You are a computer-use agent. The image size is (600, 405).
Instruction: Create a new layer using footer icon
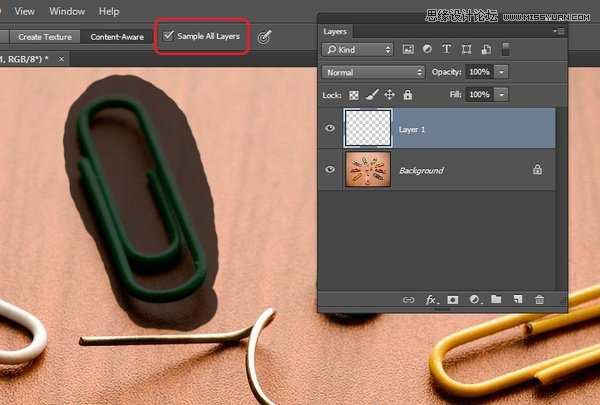click(518, 299)
